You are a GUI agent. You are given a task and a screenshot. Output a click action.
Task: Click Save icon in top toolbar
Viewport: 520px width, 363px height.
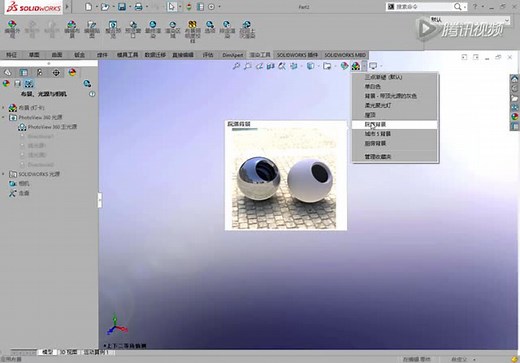click(x=122, y=7)
